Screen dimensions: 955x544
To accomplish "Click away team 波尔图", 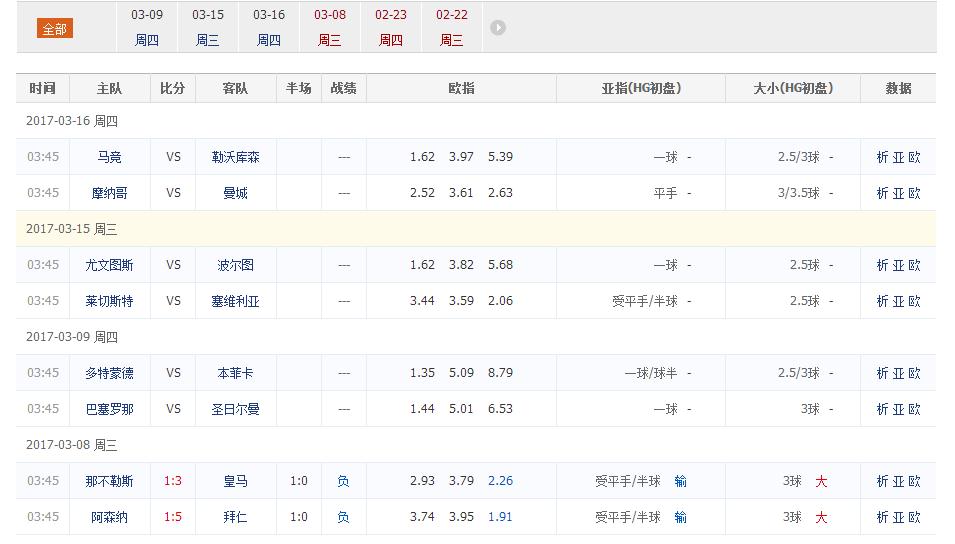I will 235,265.
